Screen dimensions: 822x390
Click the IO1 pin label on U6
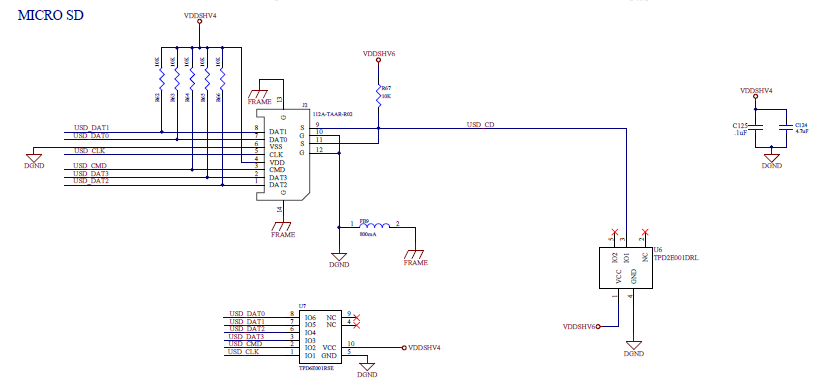(626, 257)
